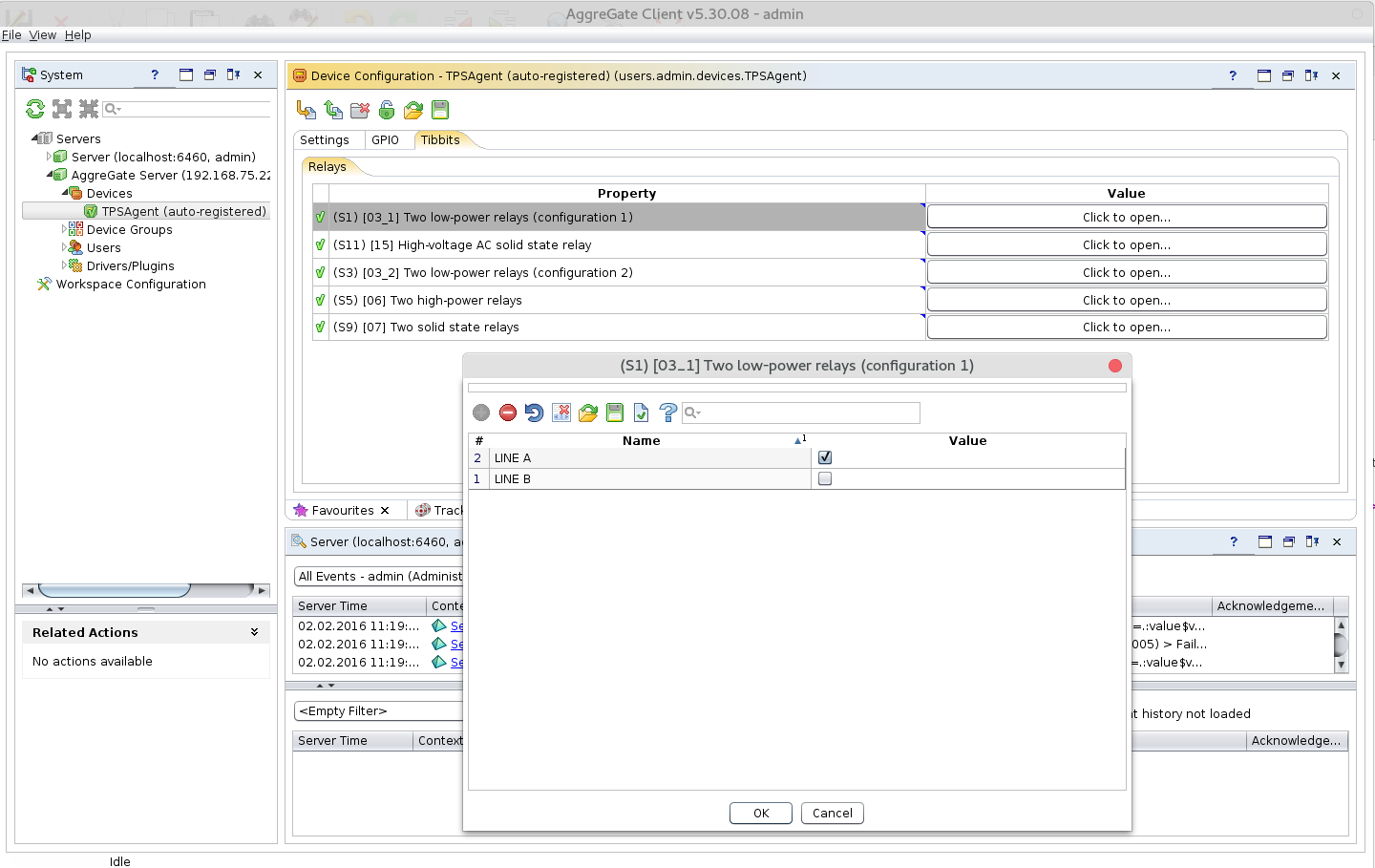
Task: Switch to the GPIO tab
Action: click(x=386, y=139)
